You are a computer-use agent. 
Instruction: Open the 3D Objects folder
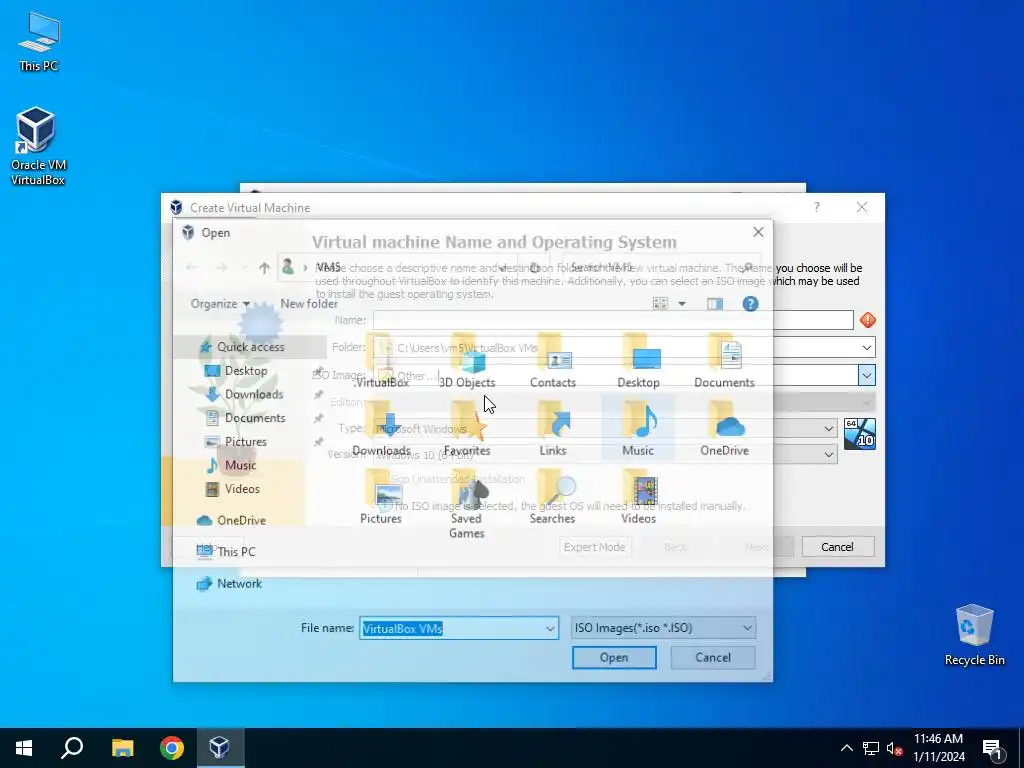pos(467,362)
